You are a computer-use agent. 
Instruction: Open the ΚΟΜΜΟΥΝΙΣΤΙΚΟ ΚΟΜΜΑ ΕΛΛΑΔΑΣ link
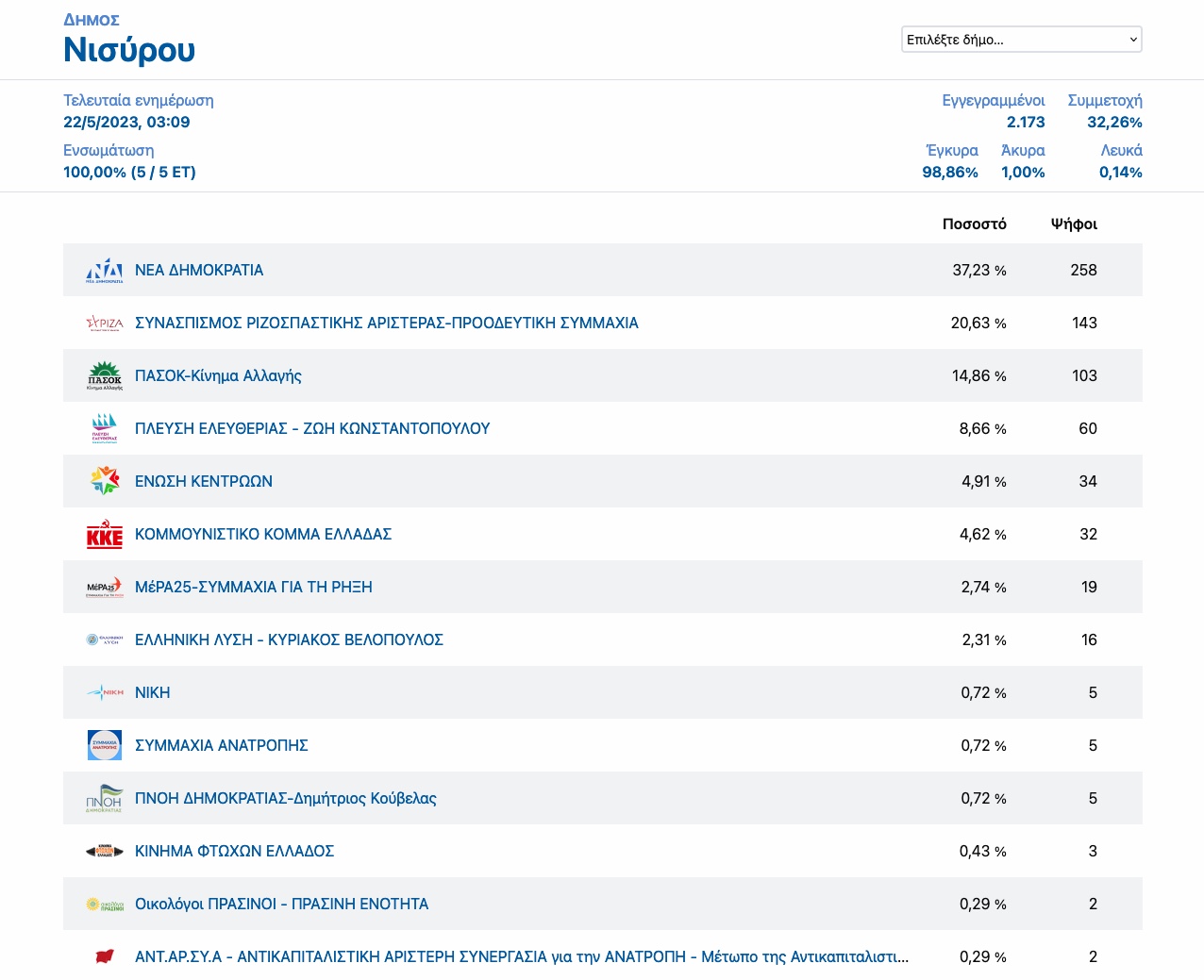[263, 534]
